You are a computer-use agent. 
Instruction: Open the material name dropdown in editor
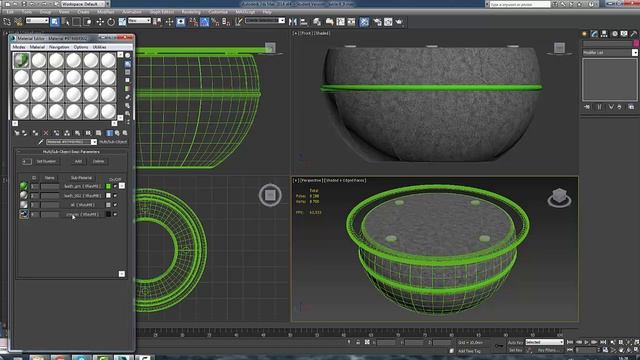click(x=71, y=142)
